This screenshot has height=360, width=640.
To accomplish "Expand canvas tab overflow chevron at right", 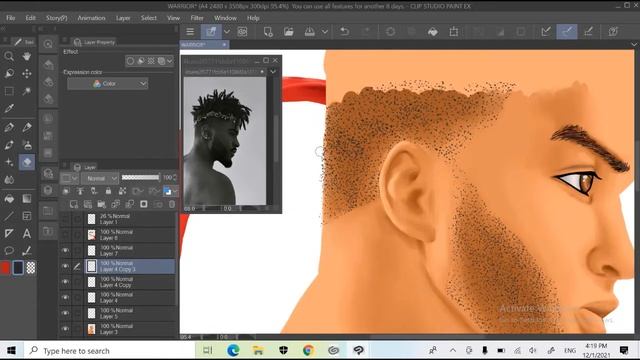I will [634, 44].
